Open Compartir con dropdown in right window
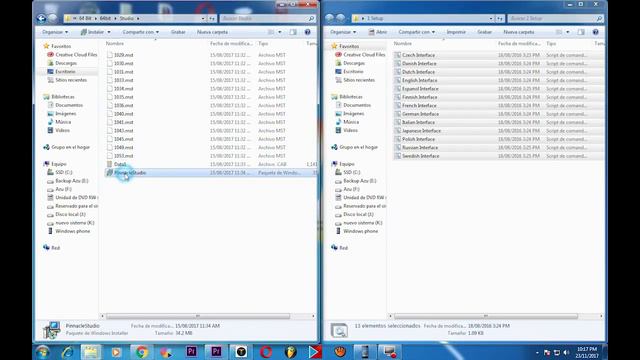640x360 pixels. click(x=417, y=32)
